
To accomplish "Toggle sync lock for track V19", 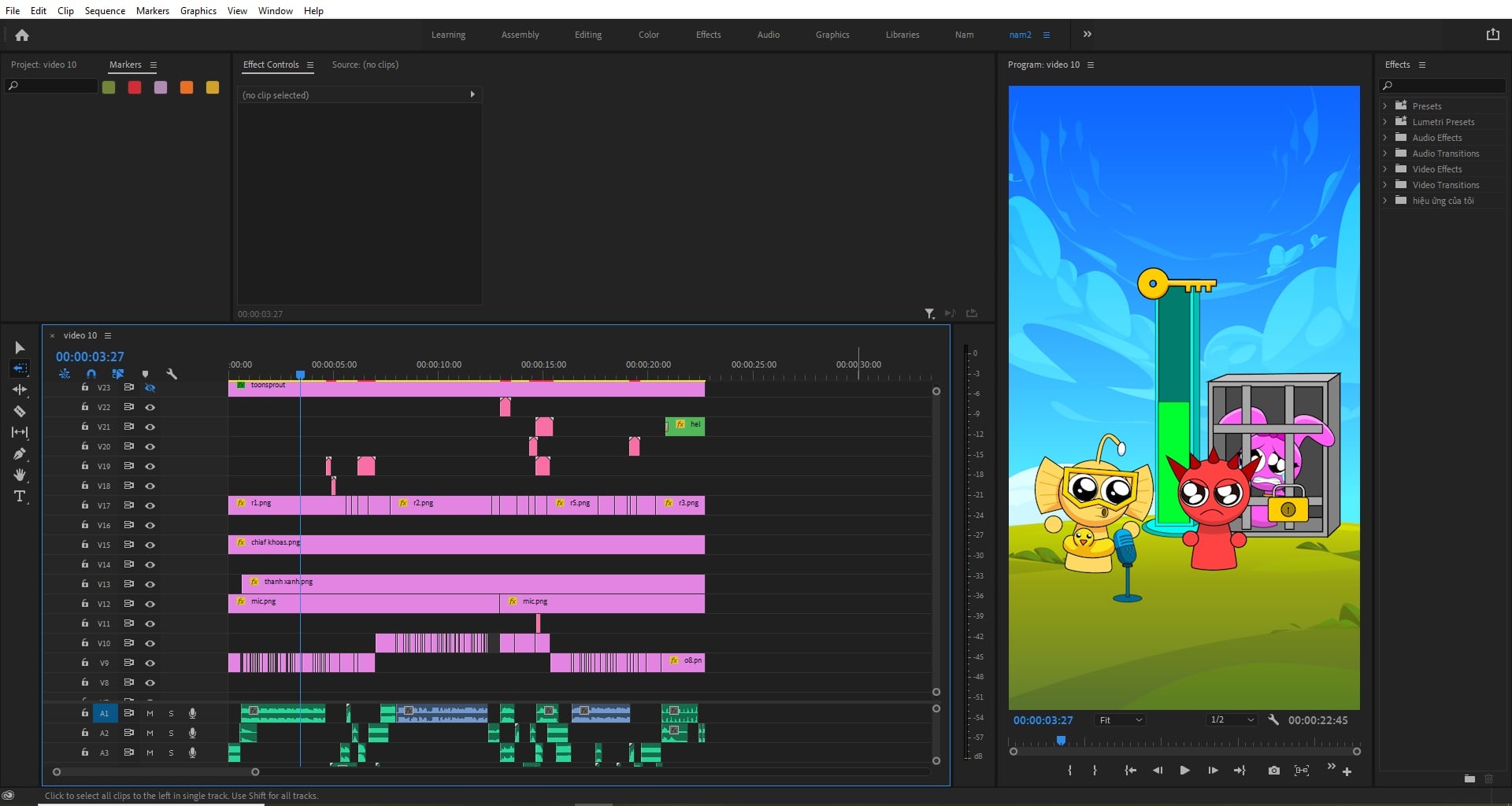I will tap(128, 466).
